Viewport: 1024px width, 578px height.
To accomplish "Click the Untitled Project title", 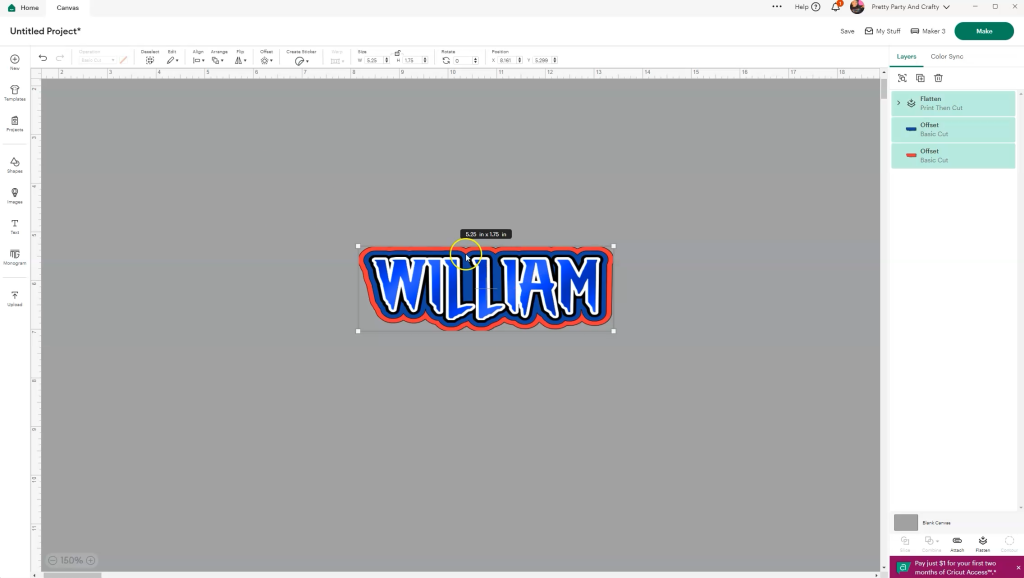I will [45, 31].
